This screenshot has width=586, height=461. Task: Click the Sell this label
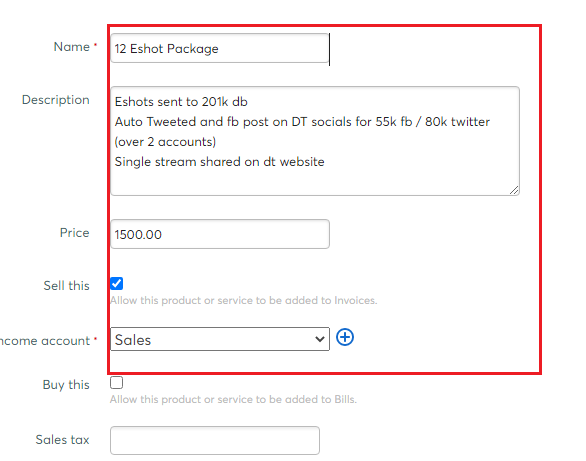67,285
